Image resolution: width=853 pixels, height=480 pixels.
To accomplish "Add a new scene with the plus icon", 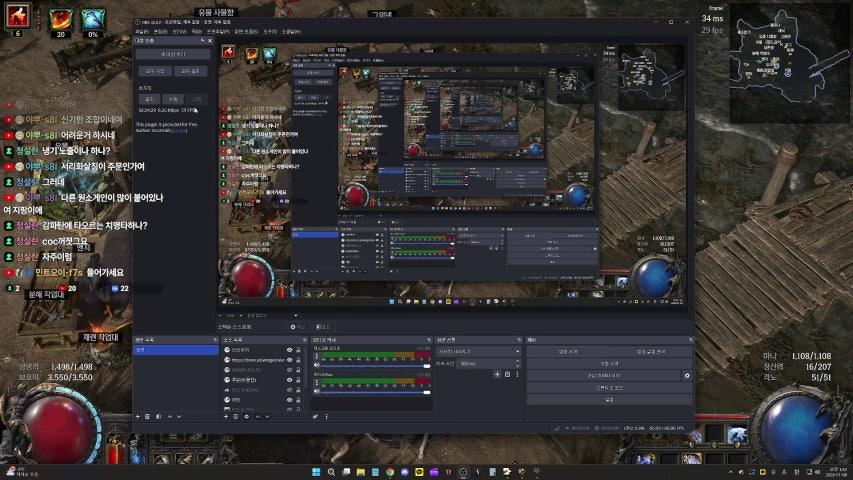I will (x=138, y=417).
